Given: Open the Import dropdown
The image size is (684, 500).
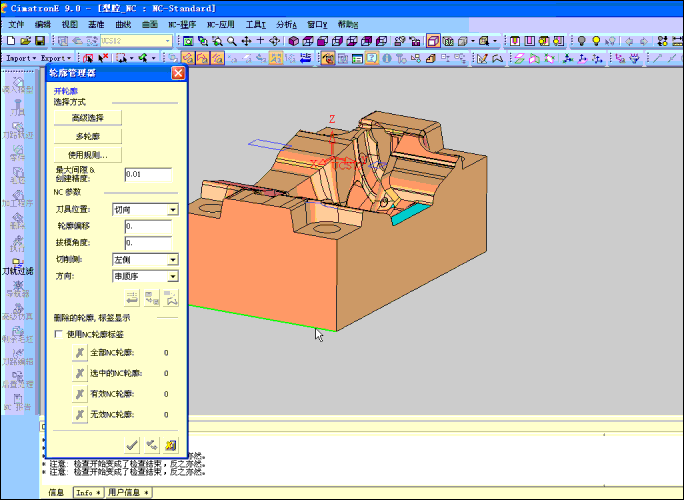Looking at the screenshot, I should 21,58.
